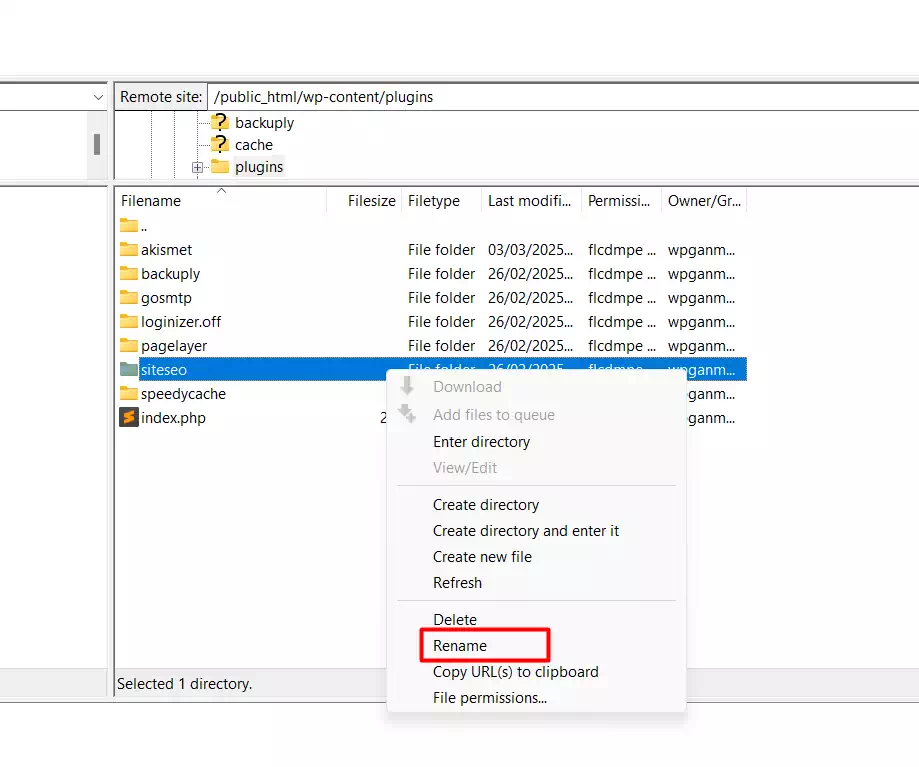Select the siteseo file name
This screenshot has height=767, width=919.
point(164,370)
